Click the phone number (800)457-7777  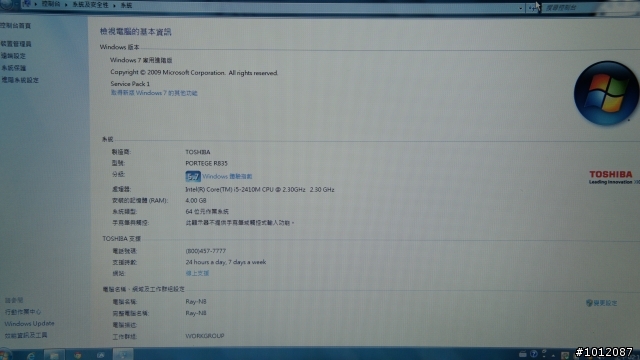(x=206, y=251)
